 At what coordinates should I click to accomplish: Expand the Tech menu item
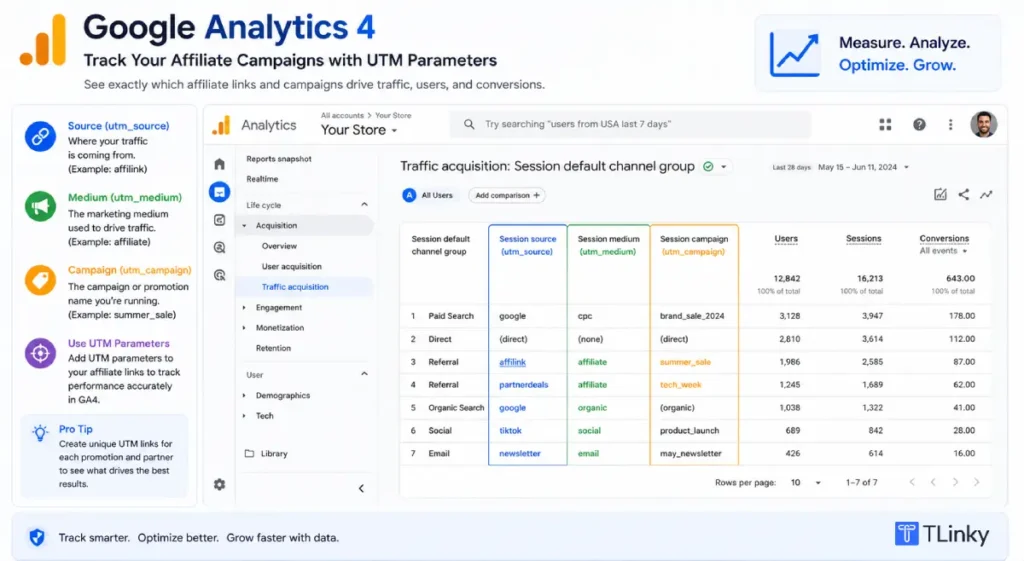(x=244, y=416)
